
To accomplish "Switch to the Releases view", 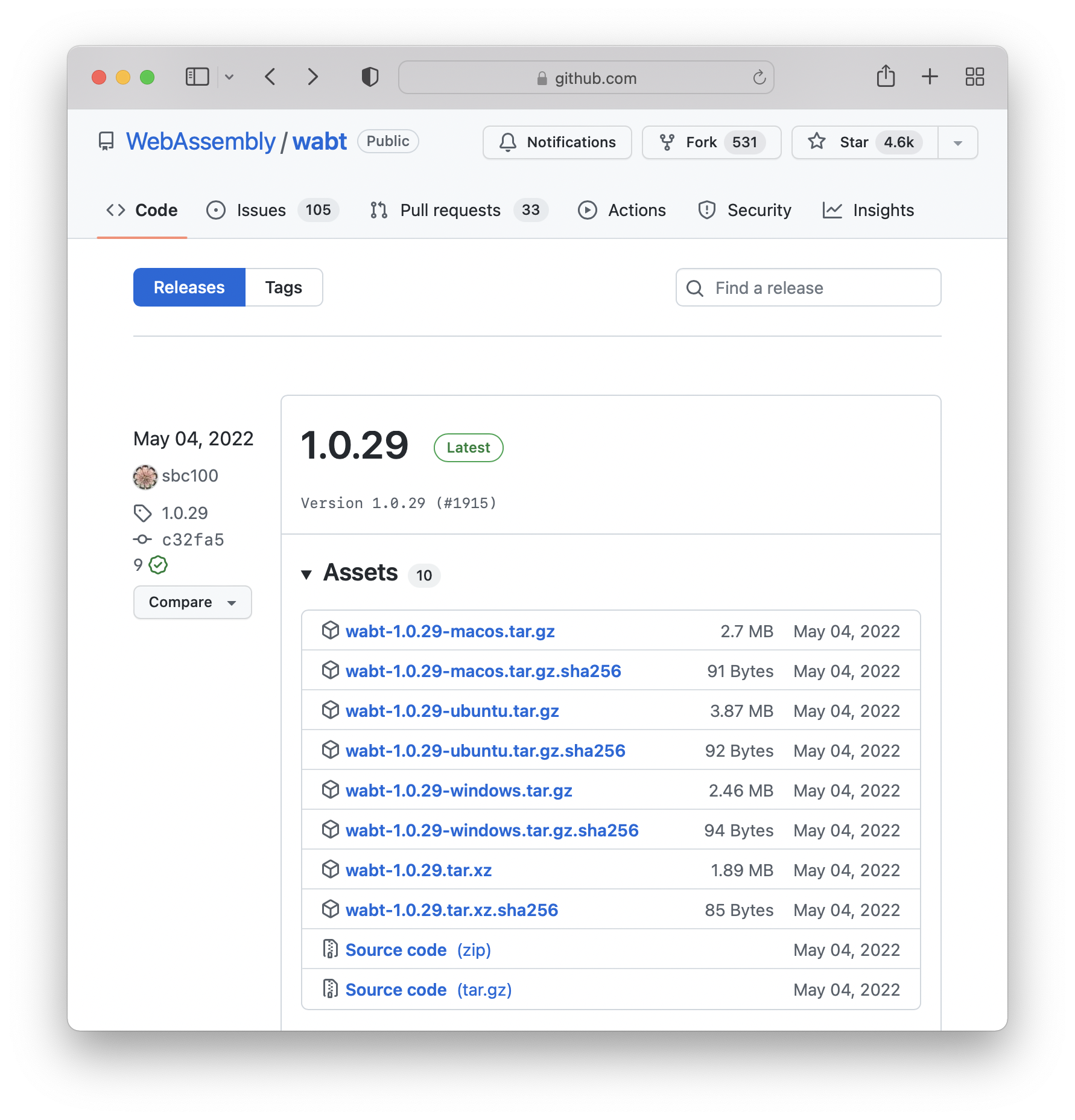I will point(189,287).
